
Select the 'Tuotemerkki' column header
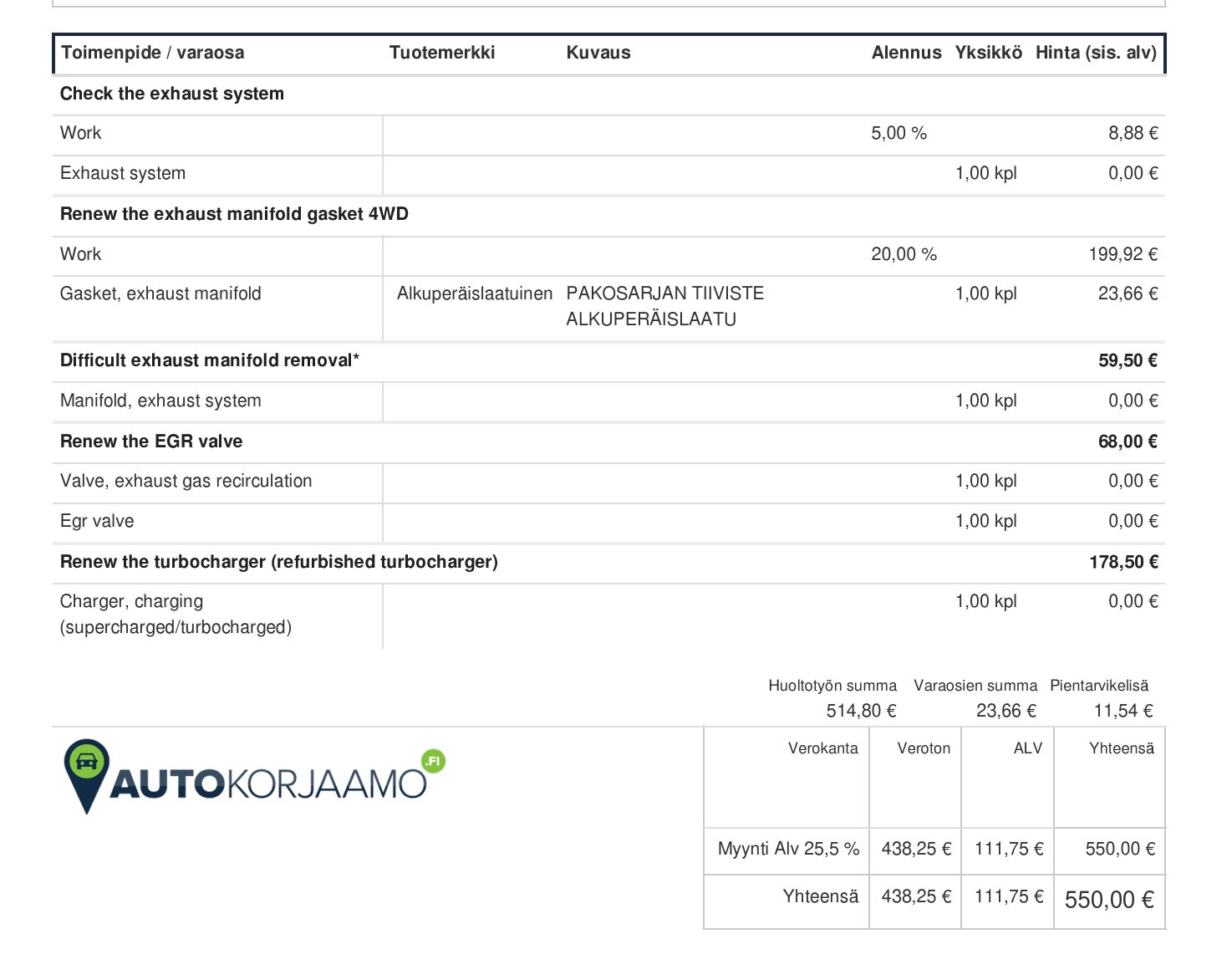pos(442,53)
